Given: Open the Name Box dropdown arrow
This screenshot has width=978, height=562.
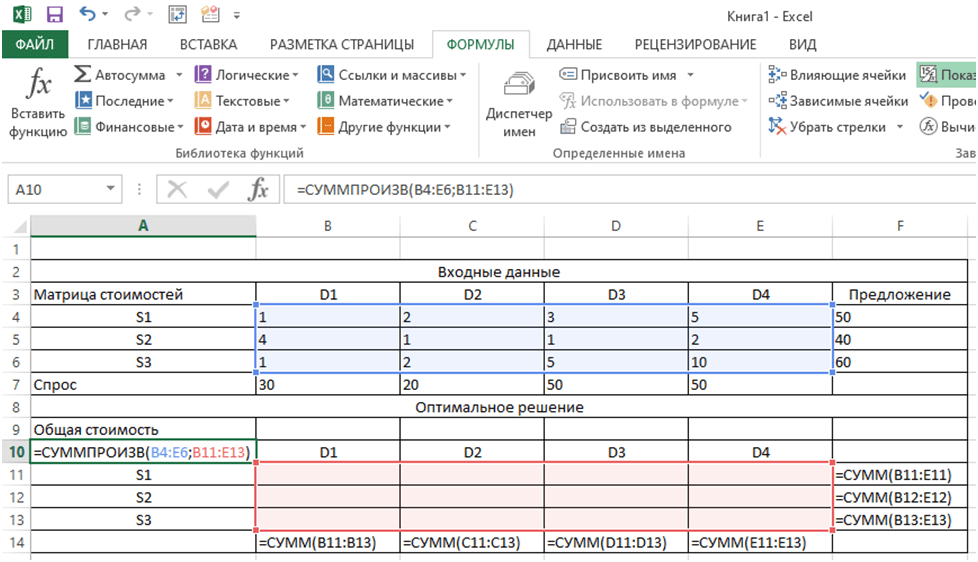Looking at the screenshot, I should 110,188.
